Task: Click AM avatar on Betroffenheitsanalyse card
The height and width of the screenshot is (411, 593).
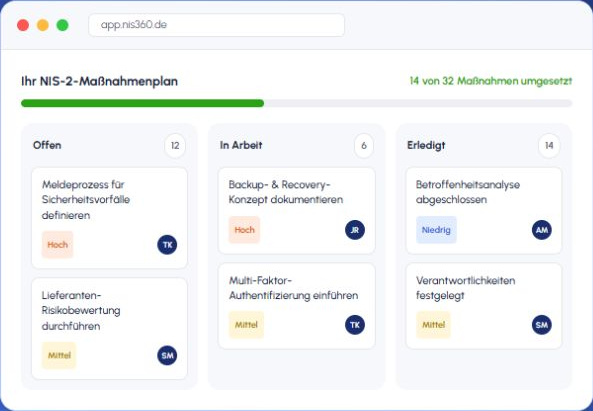Action: pos(542,230)
